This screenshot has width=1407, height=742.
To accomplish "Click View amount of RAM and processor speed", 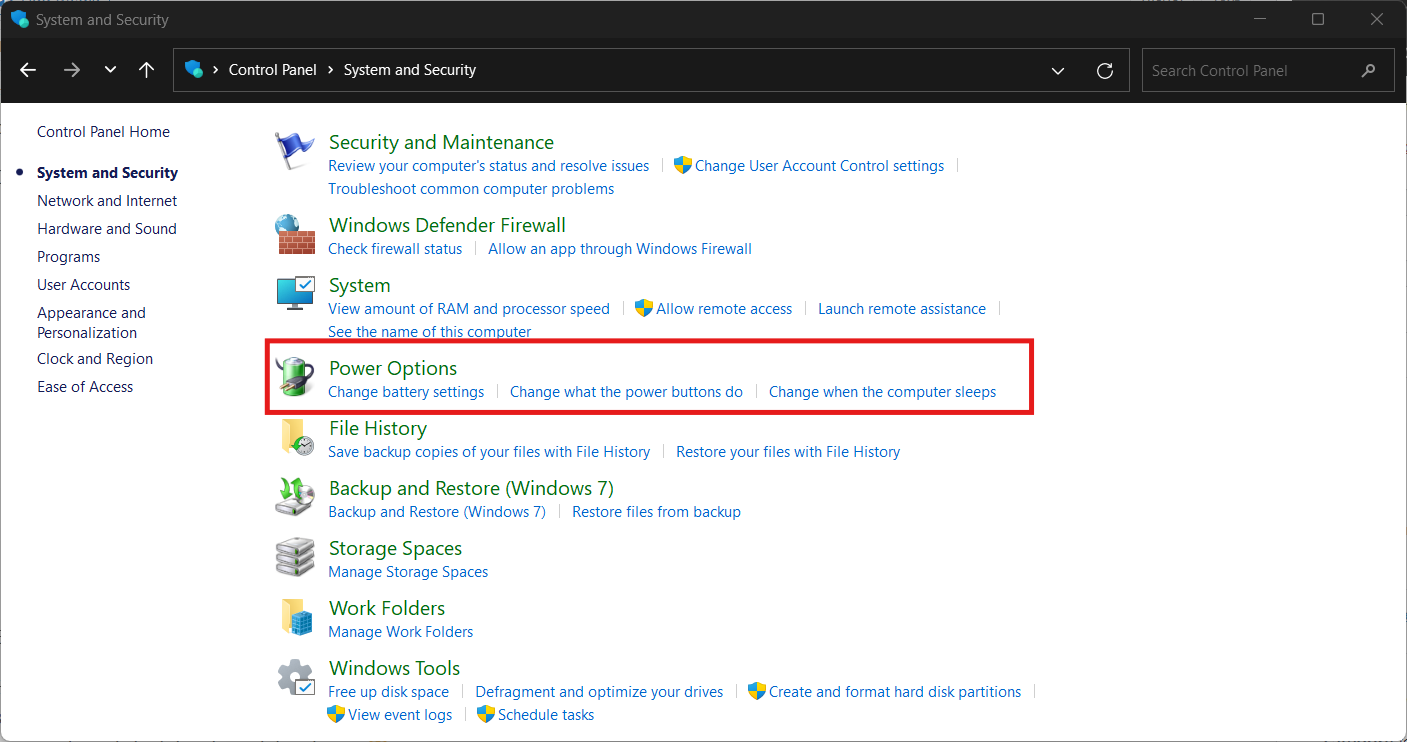I will (x=469, y=309).
